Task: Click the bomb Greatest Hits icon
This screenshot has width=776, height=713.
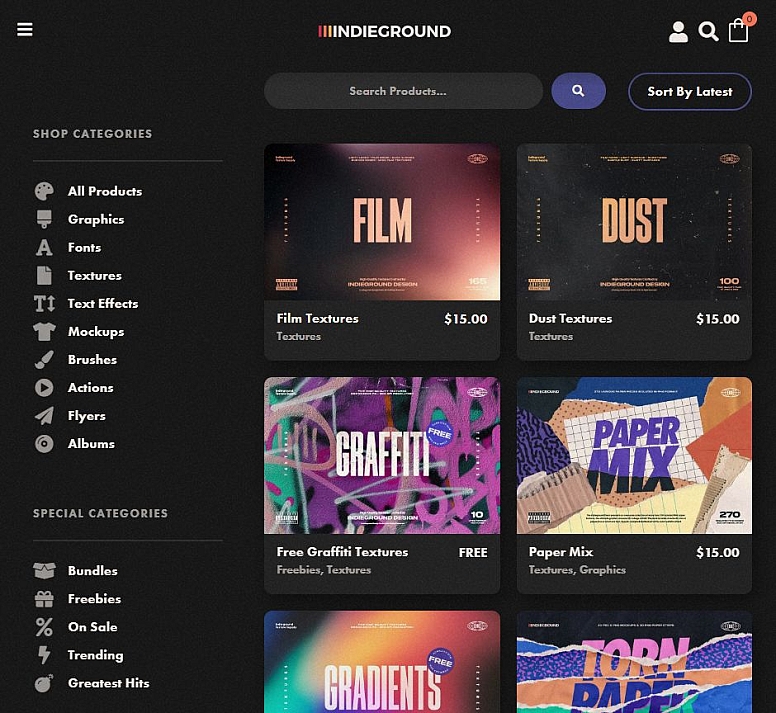Action: click(x=44, y=683)
